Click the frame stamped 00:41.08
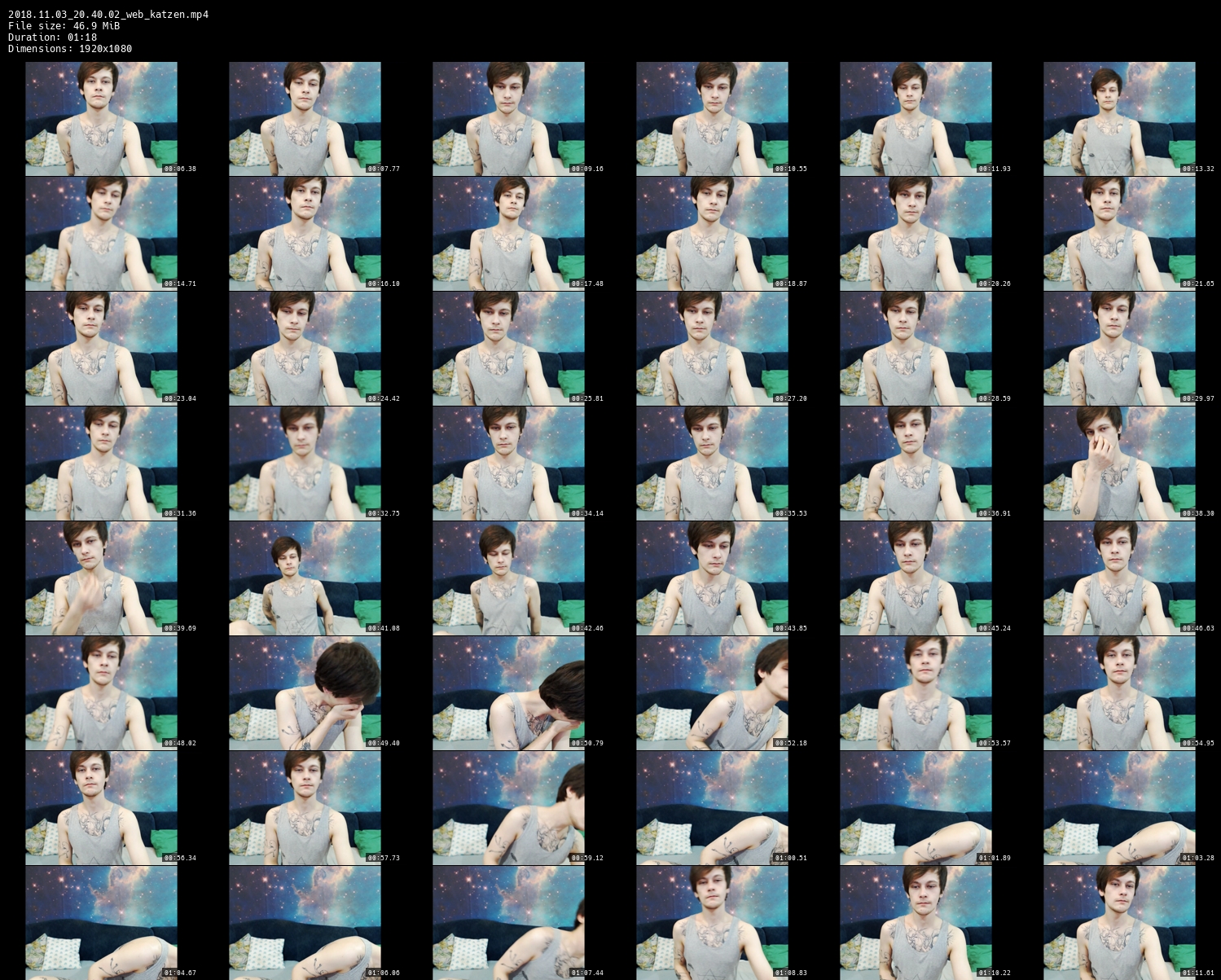Viewport: 1221px width, 980px height. [305, 578]
